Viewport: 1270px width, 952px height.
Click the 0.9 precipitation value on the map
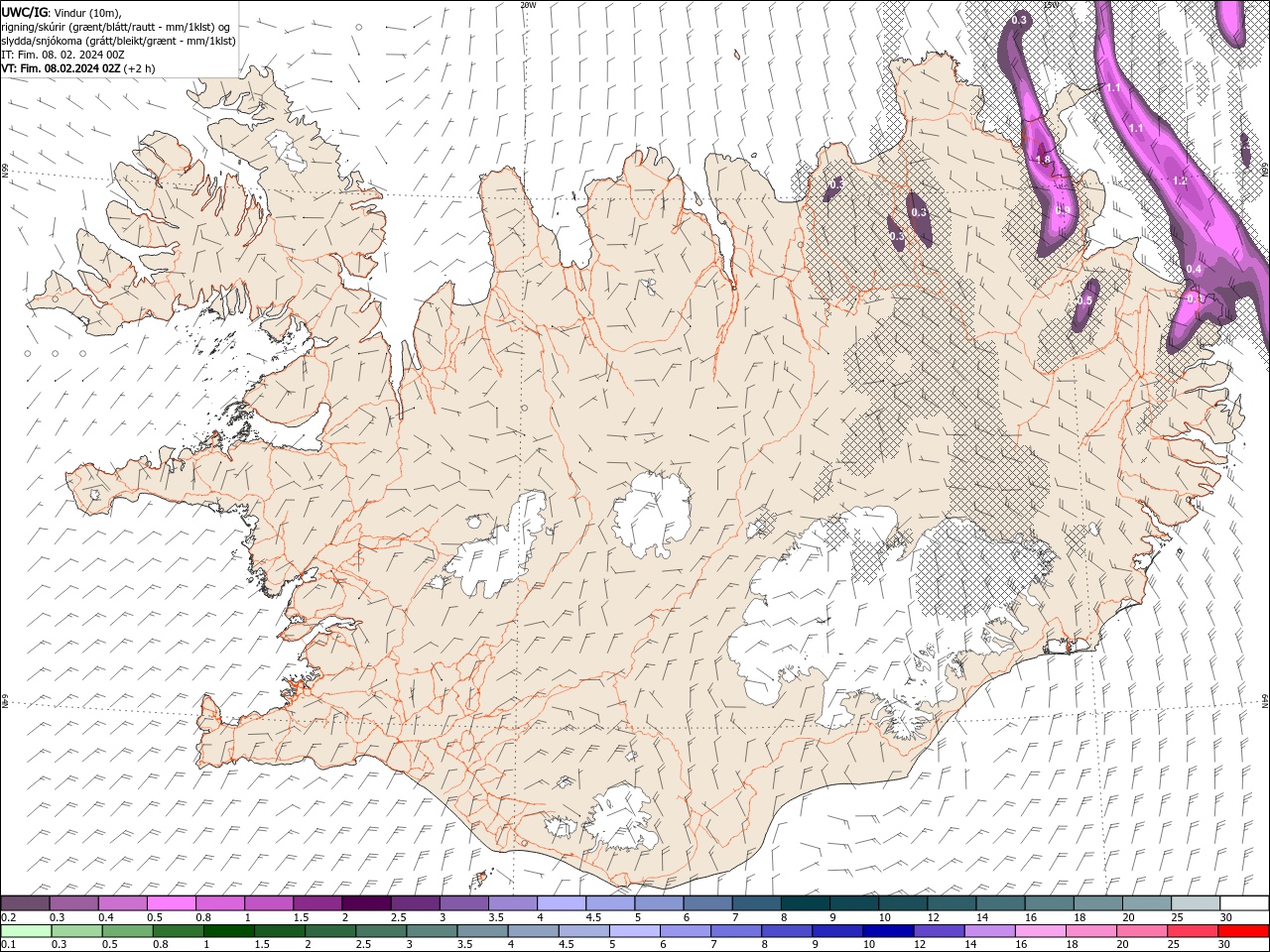(1062, 209)
